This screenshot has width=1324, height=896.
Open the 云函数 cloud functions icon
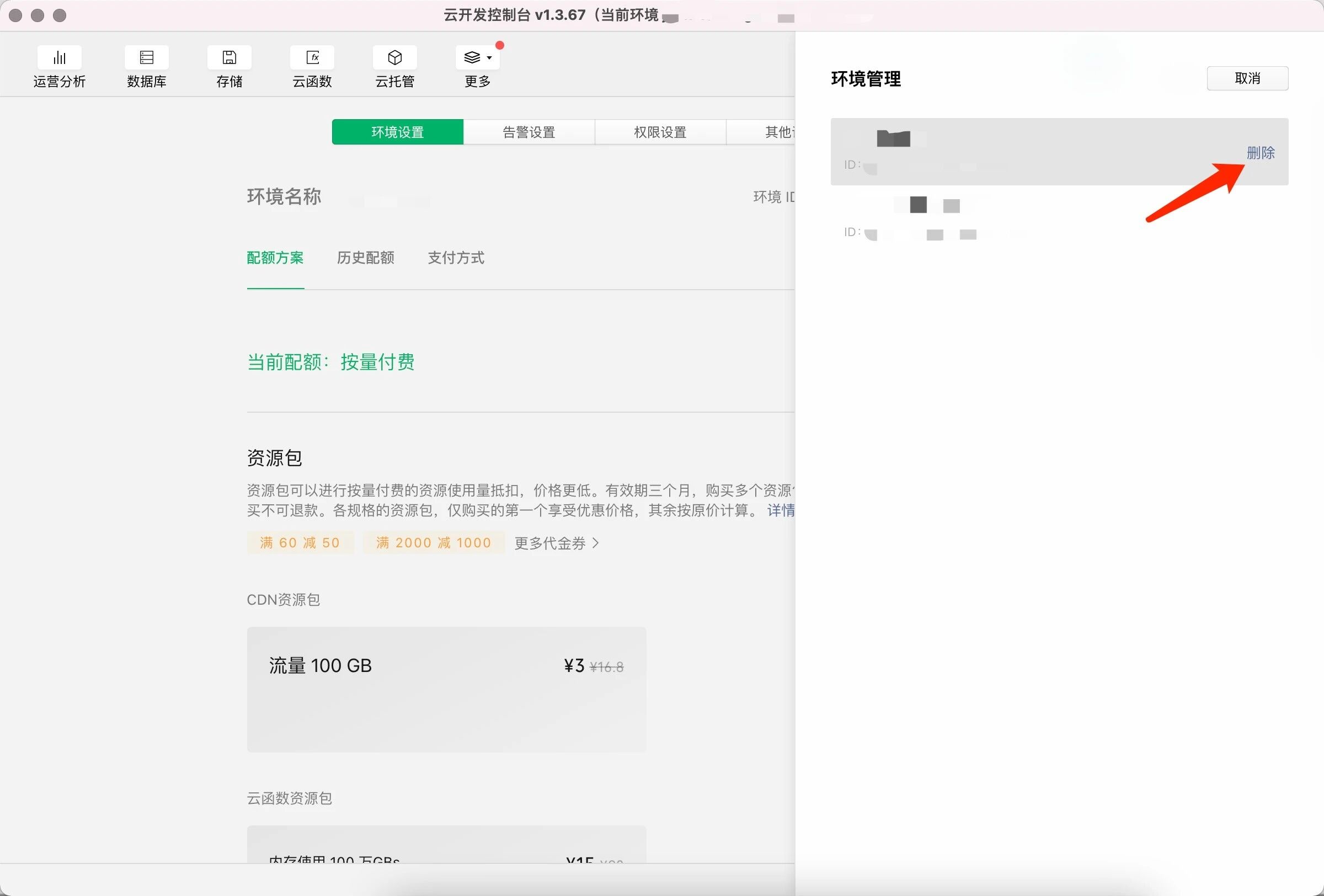click(312, 57)
